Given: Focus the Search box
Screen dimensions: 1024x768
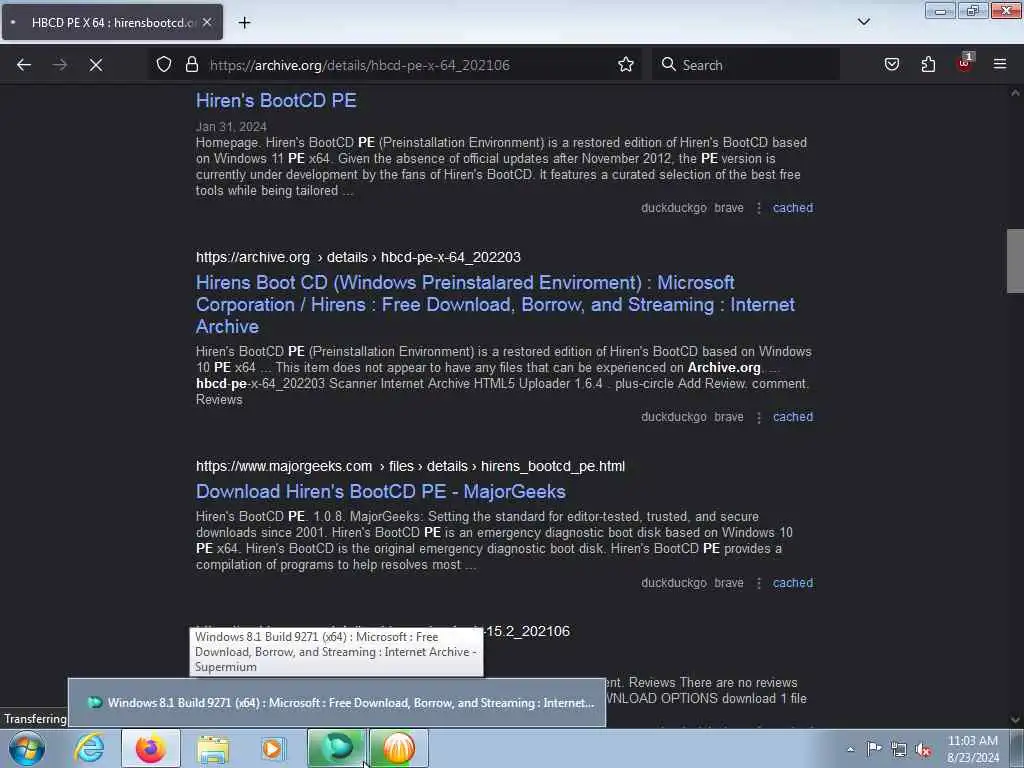Looking at the screenshot, I should [x=745, y=65].
